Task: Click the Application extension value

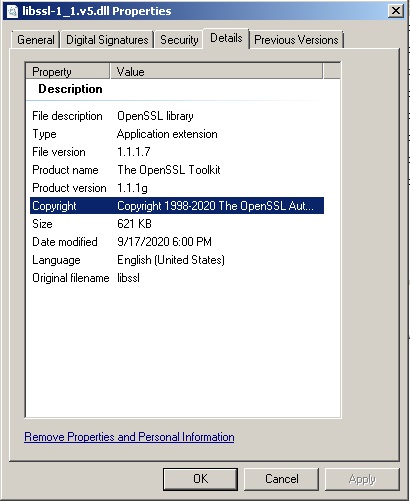Action: 167,134
